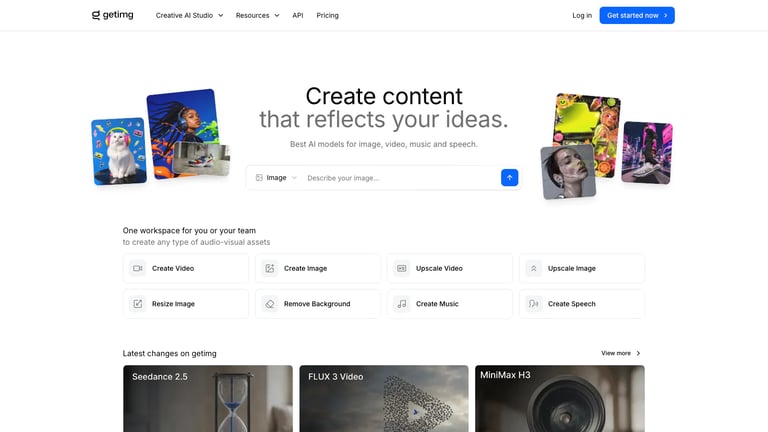Launch the Create Music label
Image resolution: width=768 pixels, height=432 pixels.
point(437,304)
